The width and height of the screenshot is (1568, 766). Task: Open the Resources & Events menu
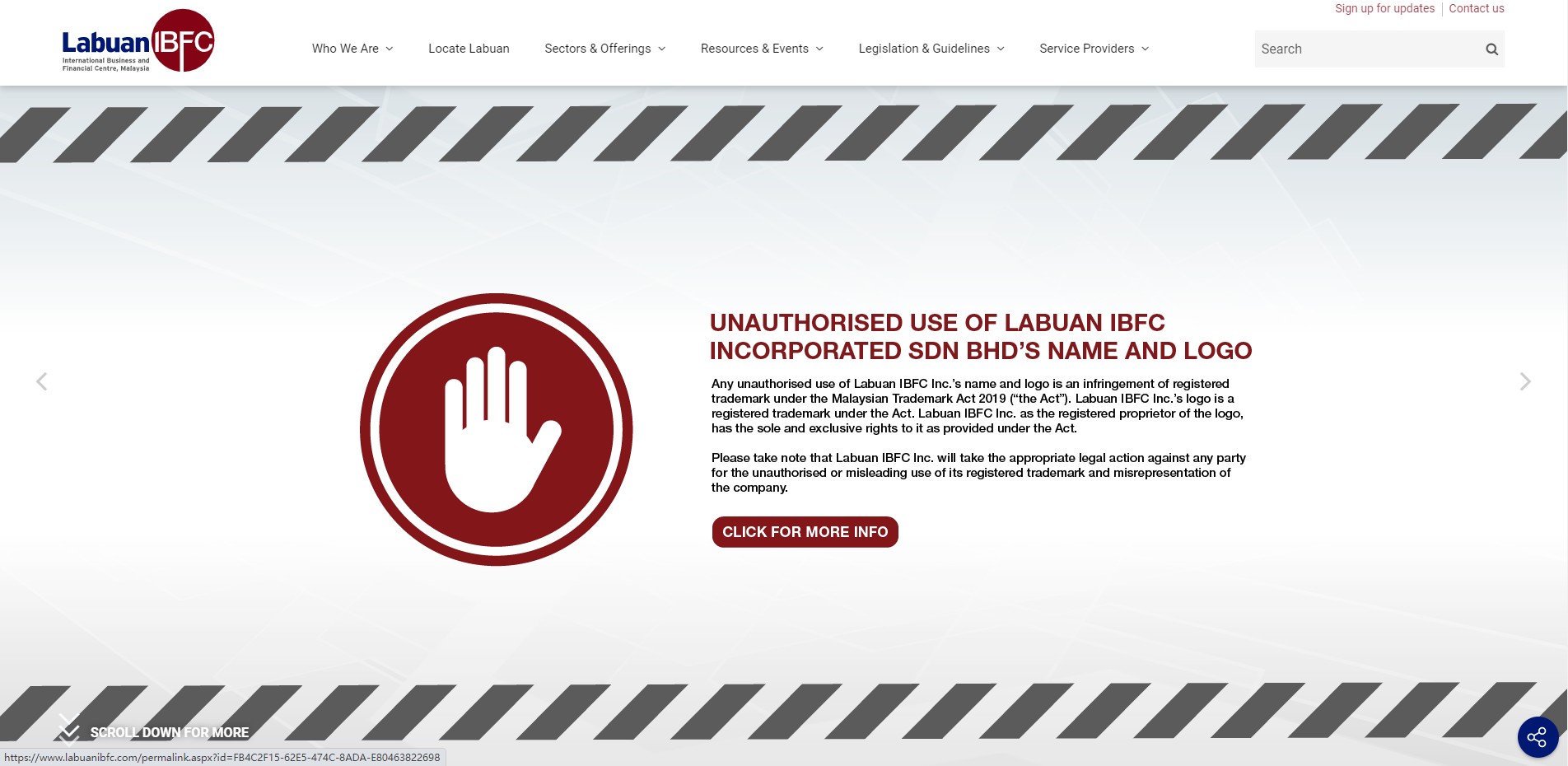coord(754,49)
